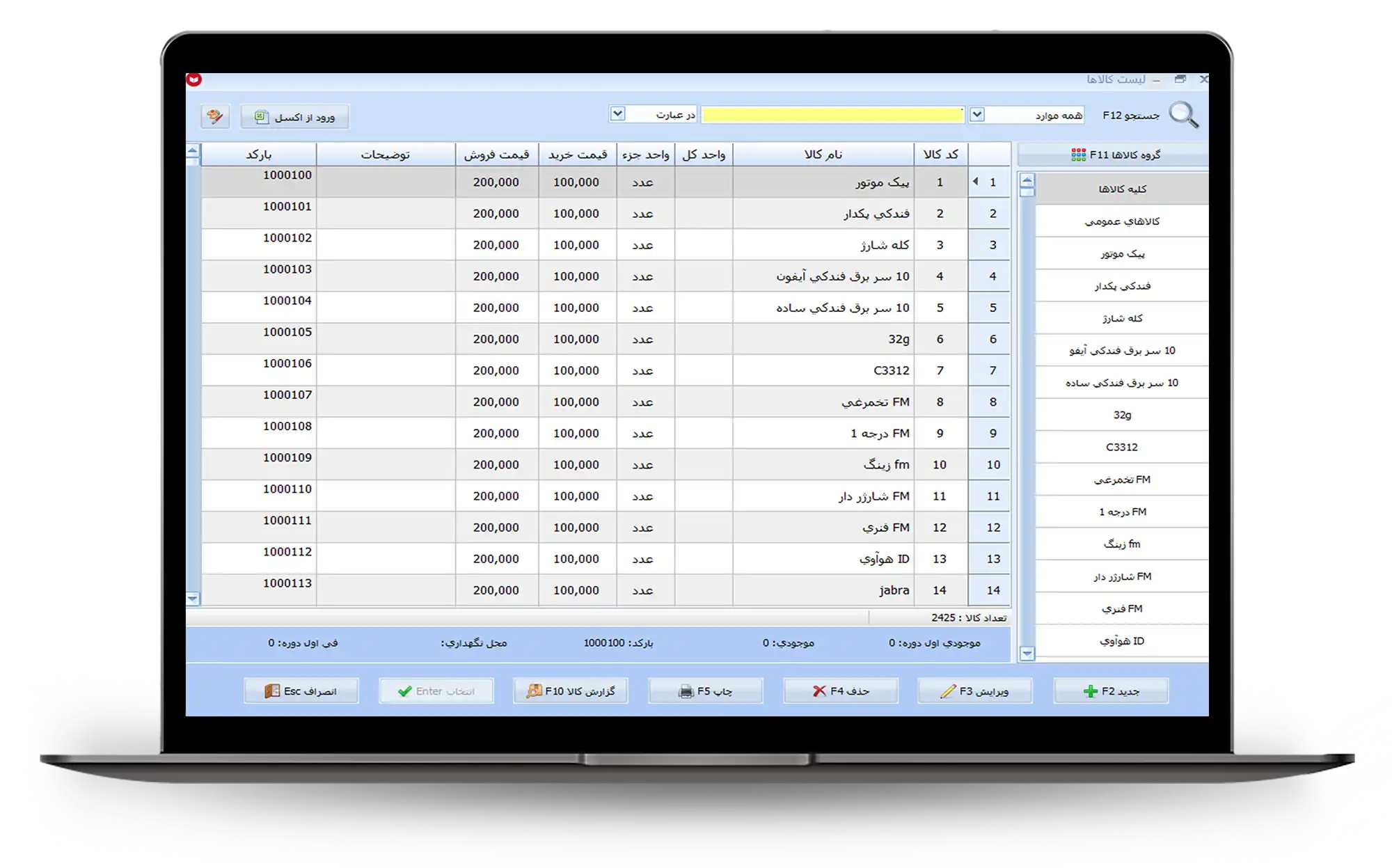
Task: Sort by قیمت فروش column header
Action: click(497, 155)
